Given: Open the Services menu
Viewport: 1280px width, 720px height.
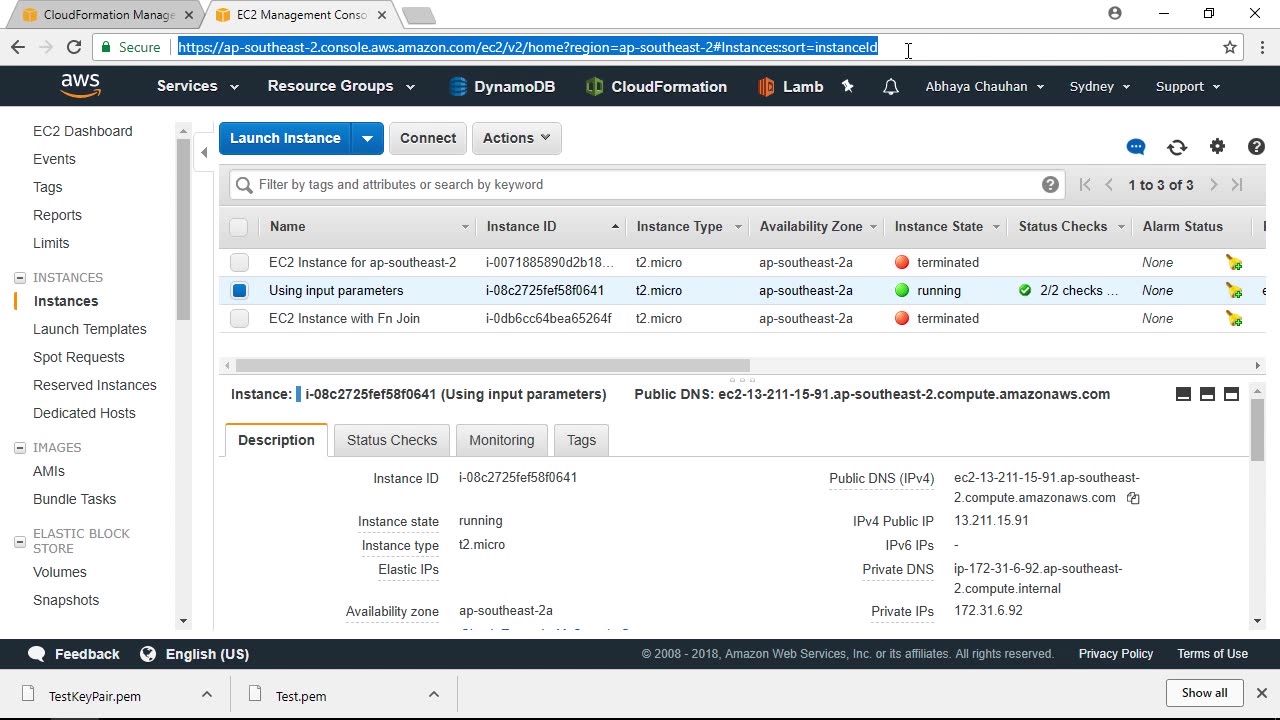Looking at the screenshot, I should tap(197, 86).
